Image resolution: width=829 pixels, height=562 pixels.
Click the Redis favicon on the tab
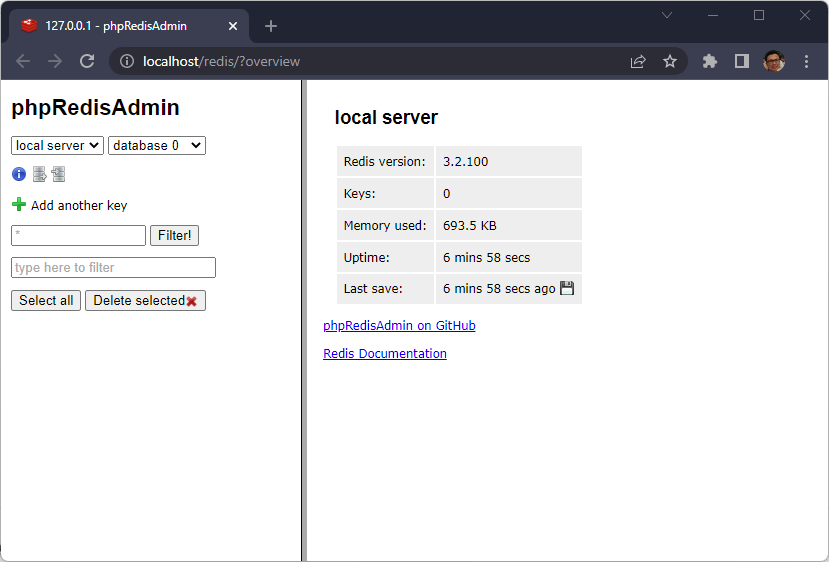(x=29, y=25)
